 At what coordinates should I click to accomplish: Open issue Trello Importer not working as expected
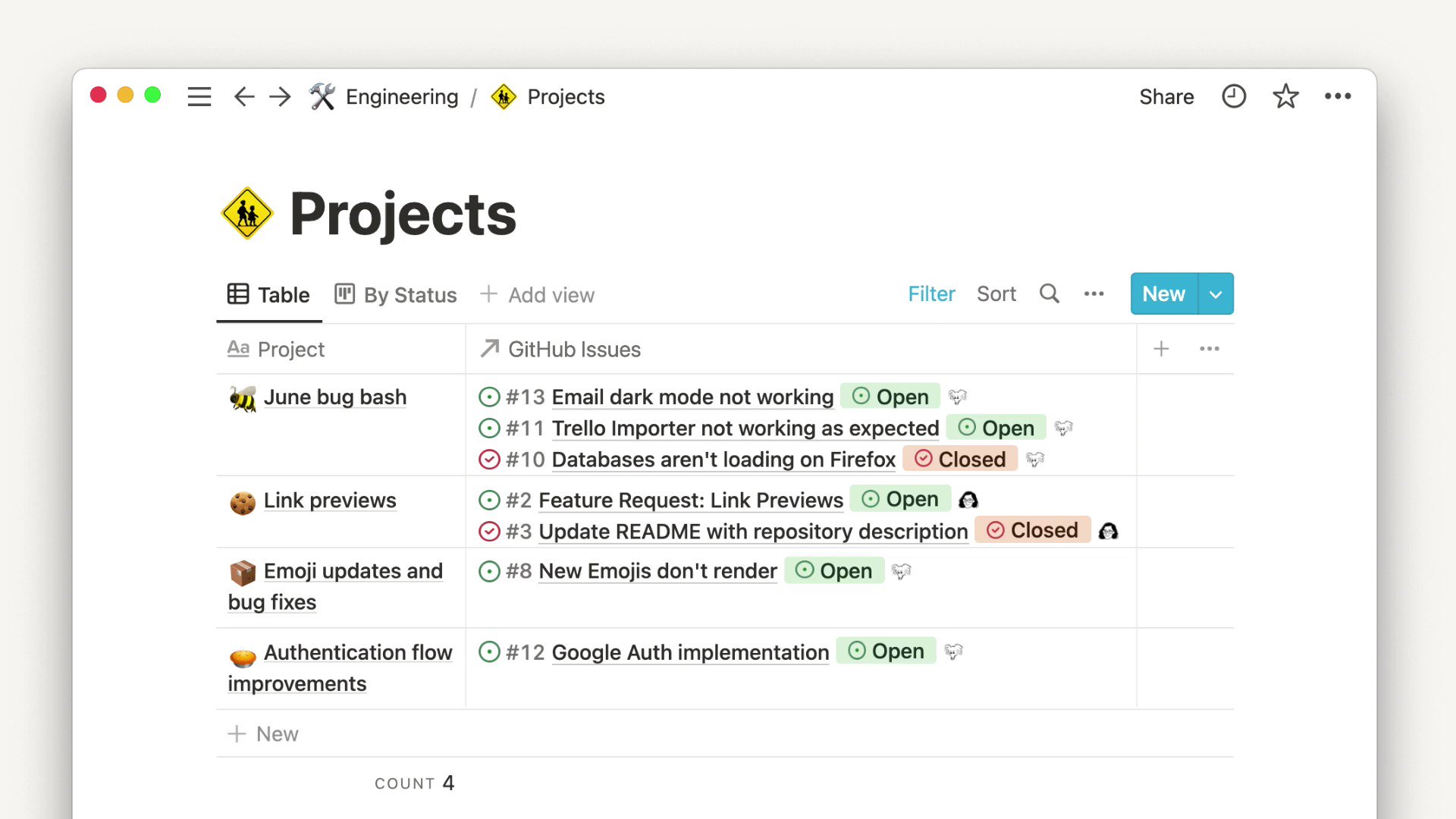click(745, 428)
